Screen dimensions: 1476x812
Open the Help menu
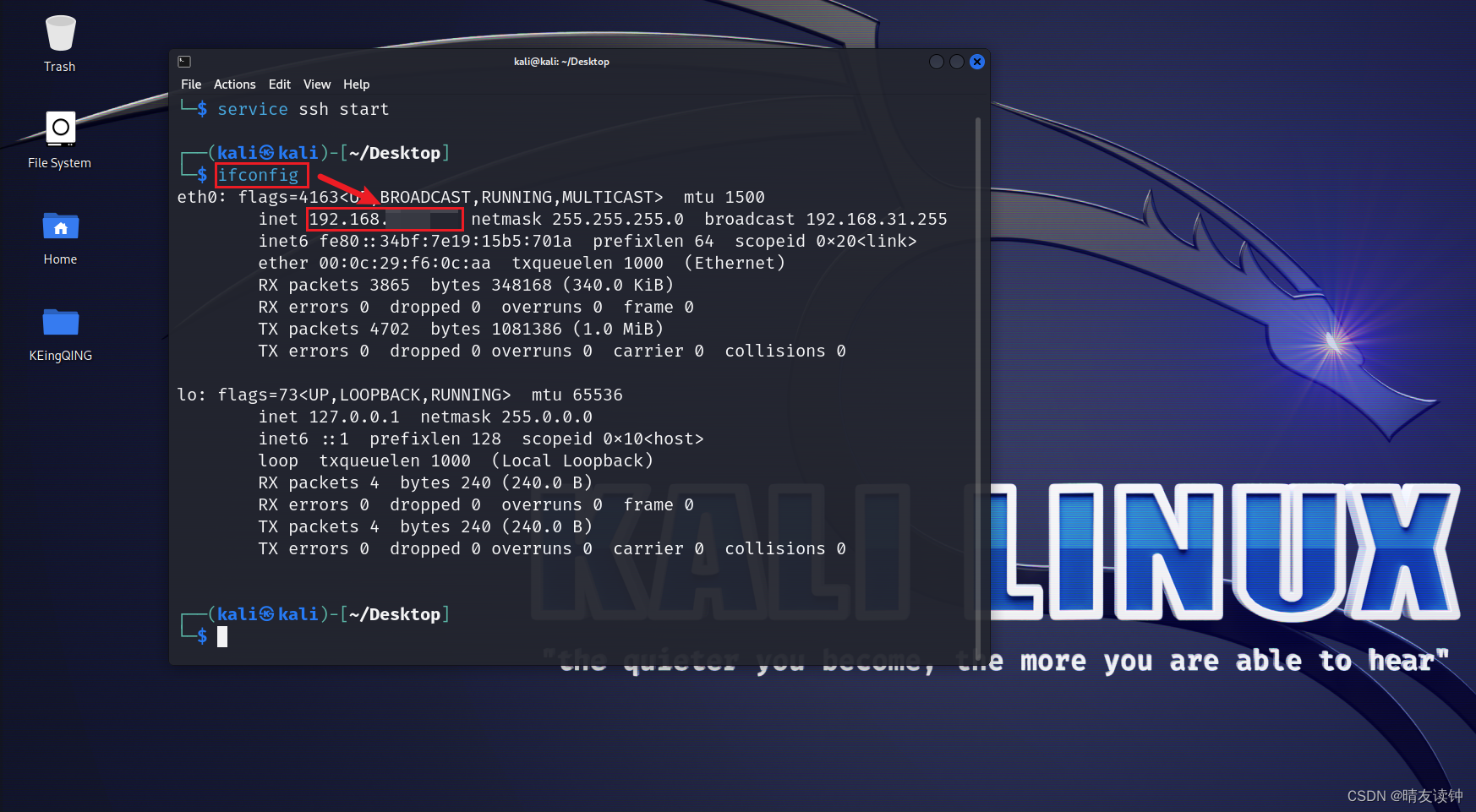(x=356, y=84)
